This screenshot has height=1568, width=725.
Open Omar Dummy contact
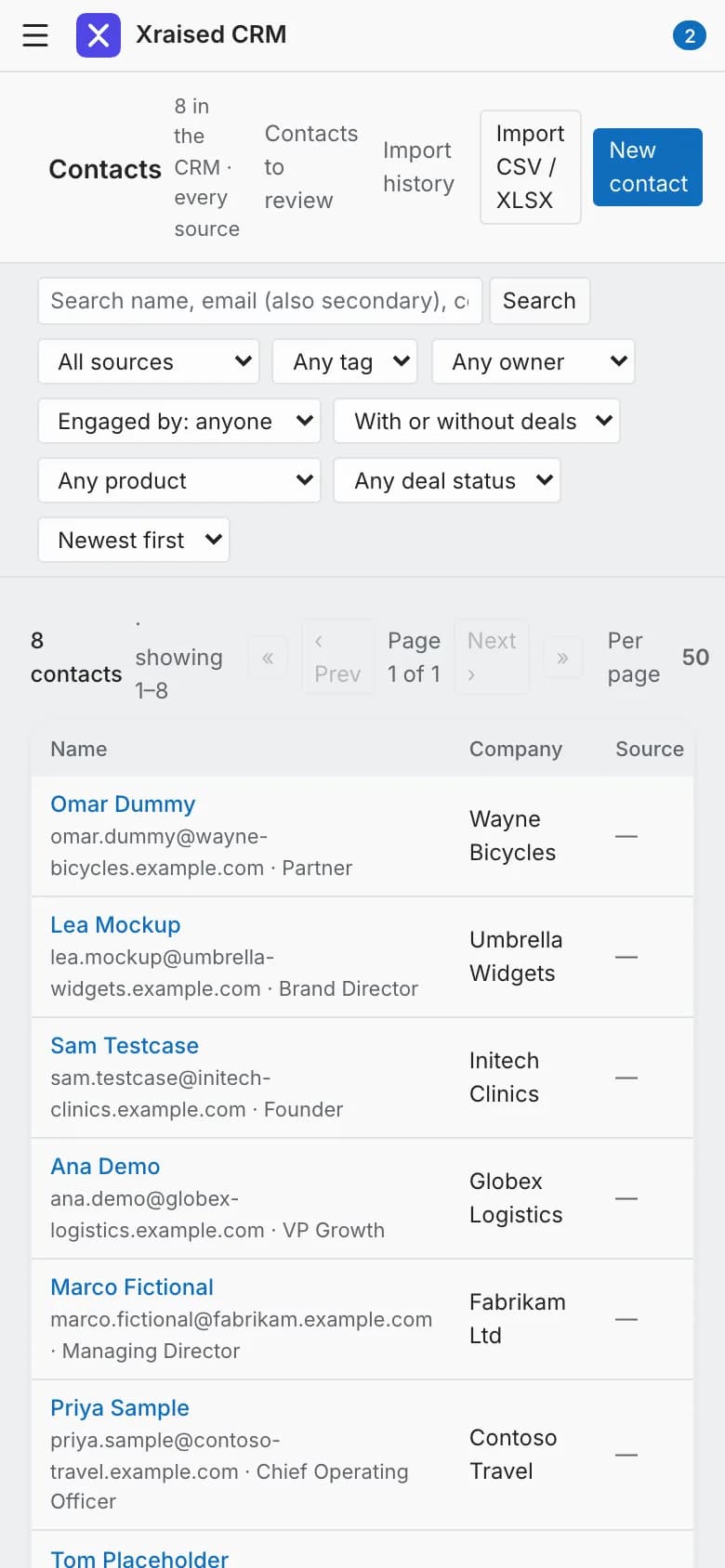(x=123, y=804)
